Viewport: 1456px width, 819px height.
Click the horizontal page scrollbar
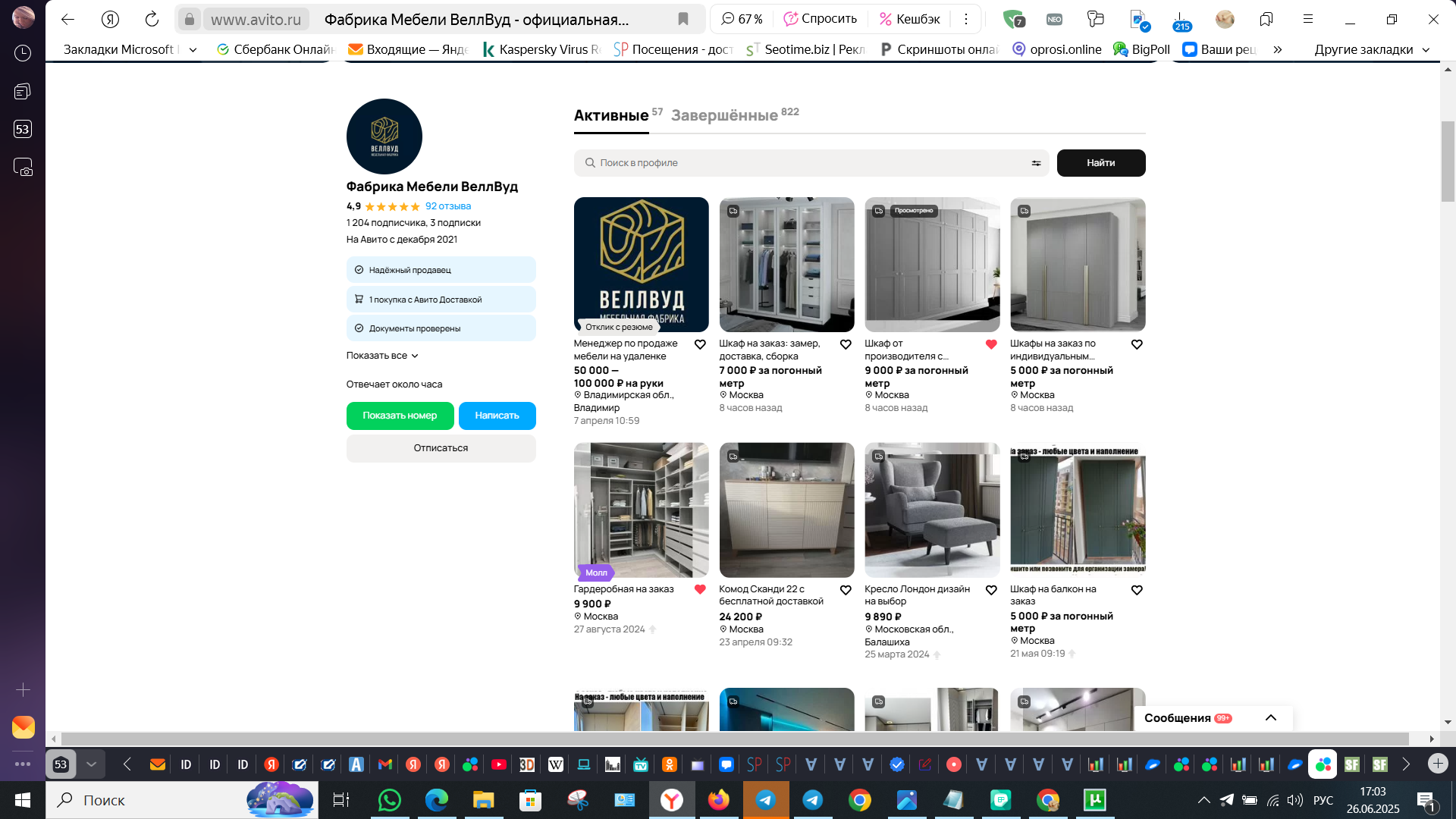point(735,739)
